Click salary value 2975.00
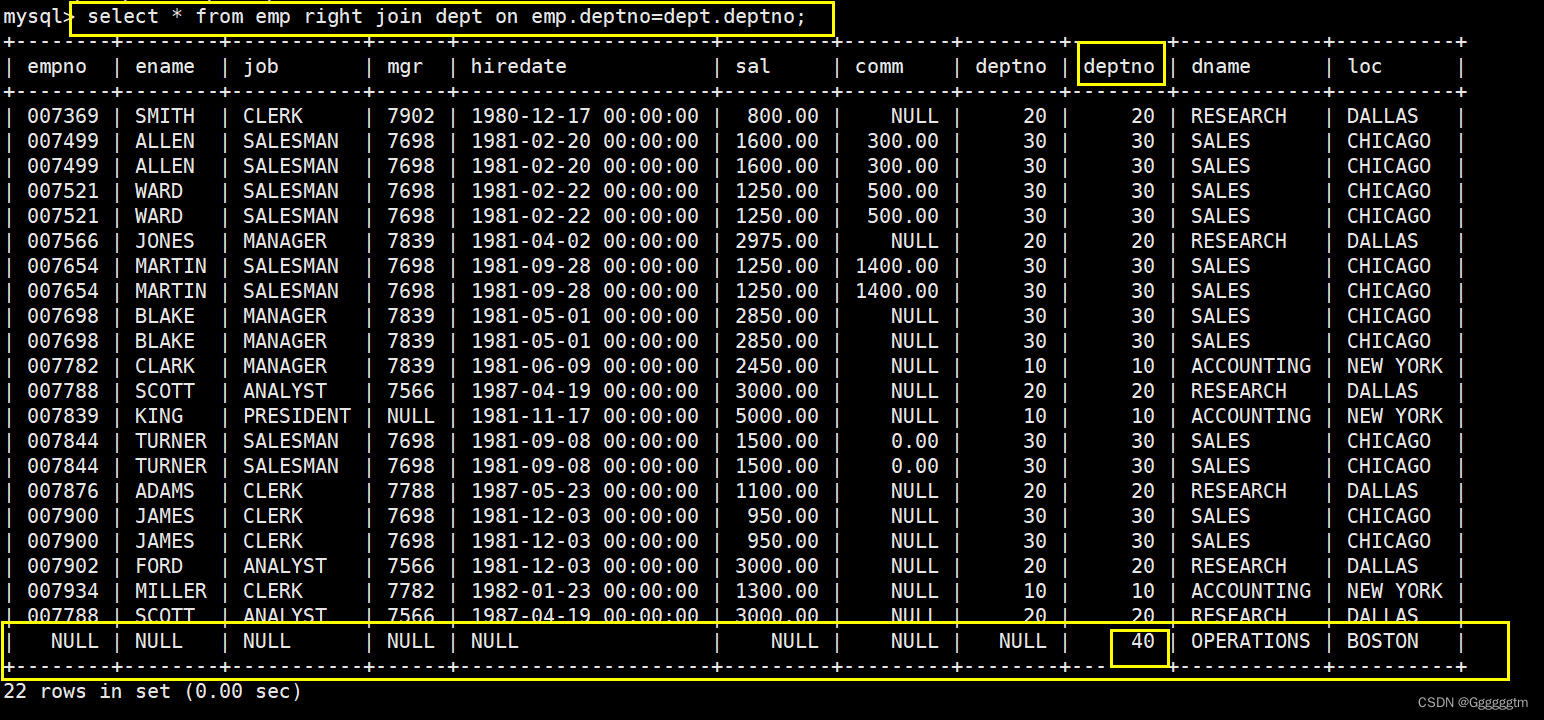 click(x=777, y=241)
